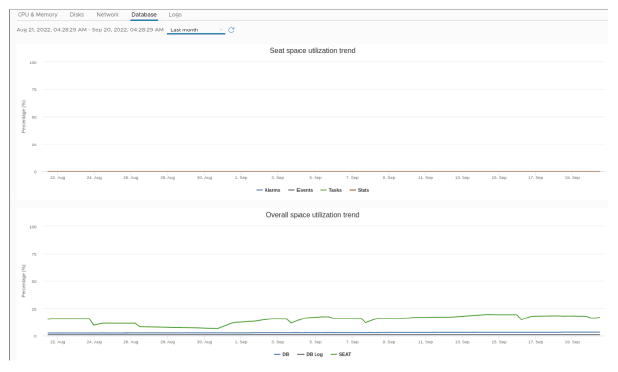Image resolution: width=618 pixels, height=372 pixels.
Task: Toggle the Events series in the Seat legend
Action: coord(300,190)
